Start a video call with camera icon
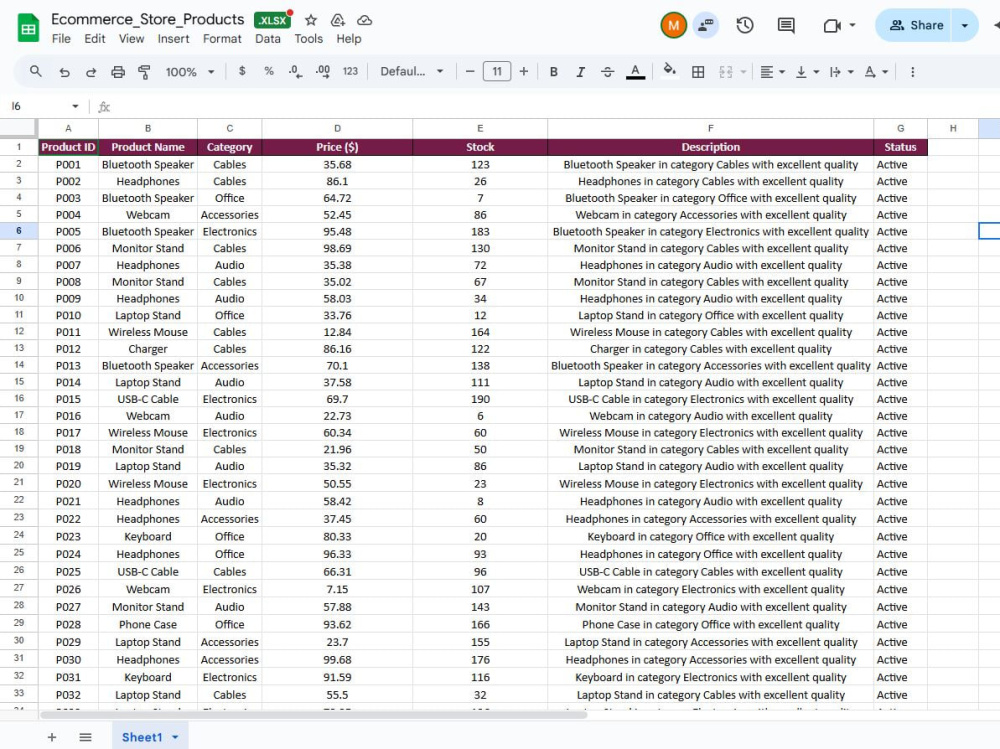 tap(832, 26)
